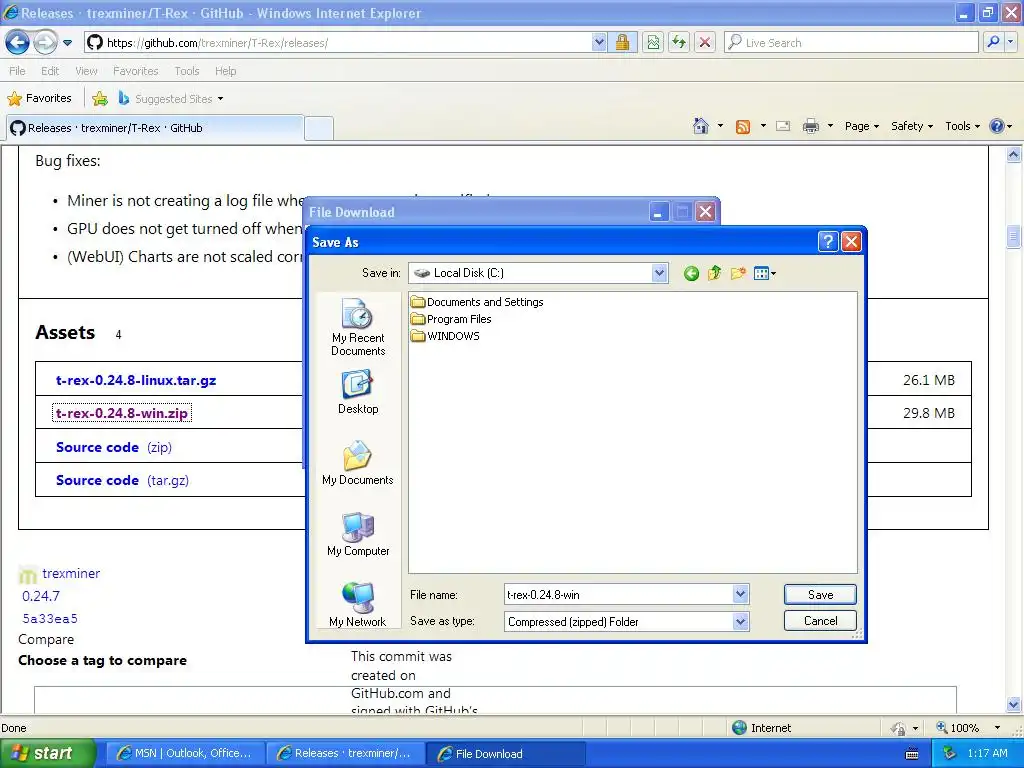
Task: Click the Read Mail icon
Action: point(783,126)
